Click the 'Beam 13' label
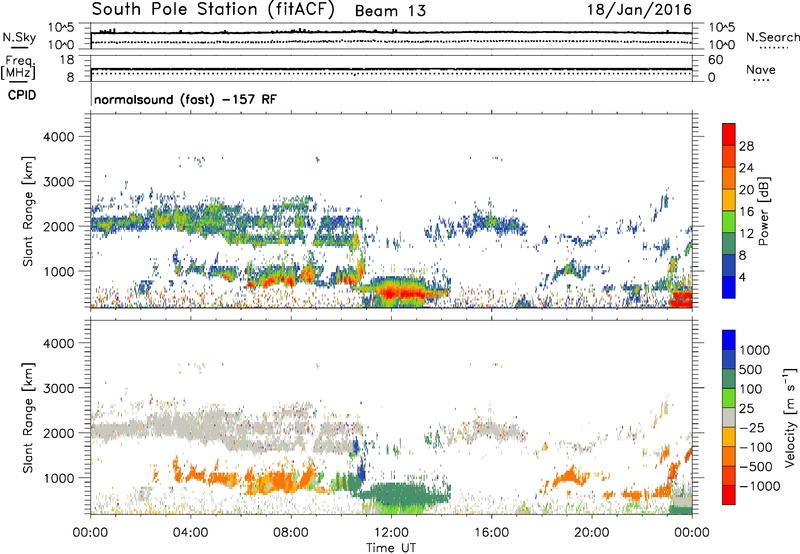Screen dimensions: 800x554 [x=390, y=11]
